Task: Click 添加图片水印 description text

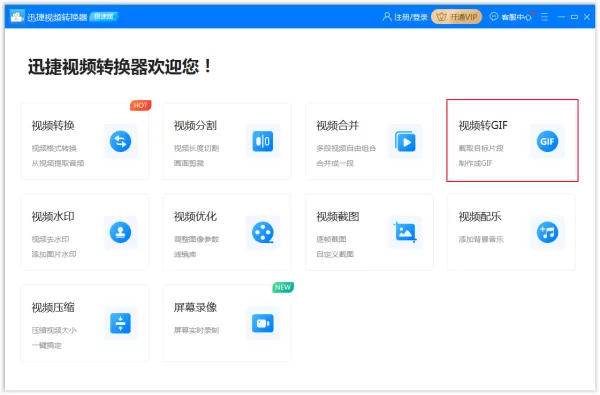Action: point(54,255)
